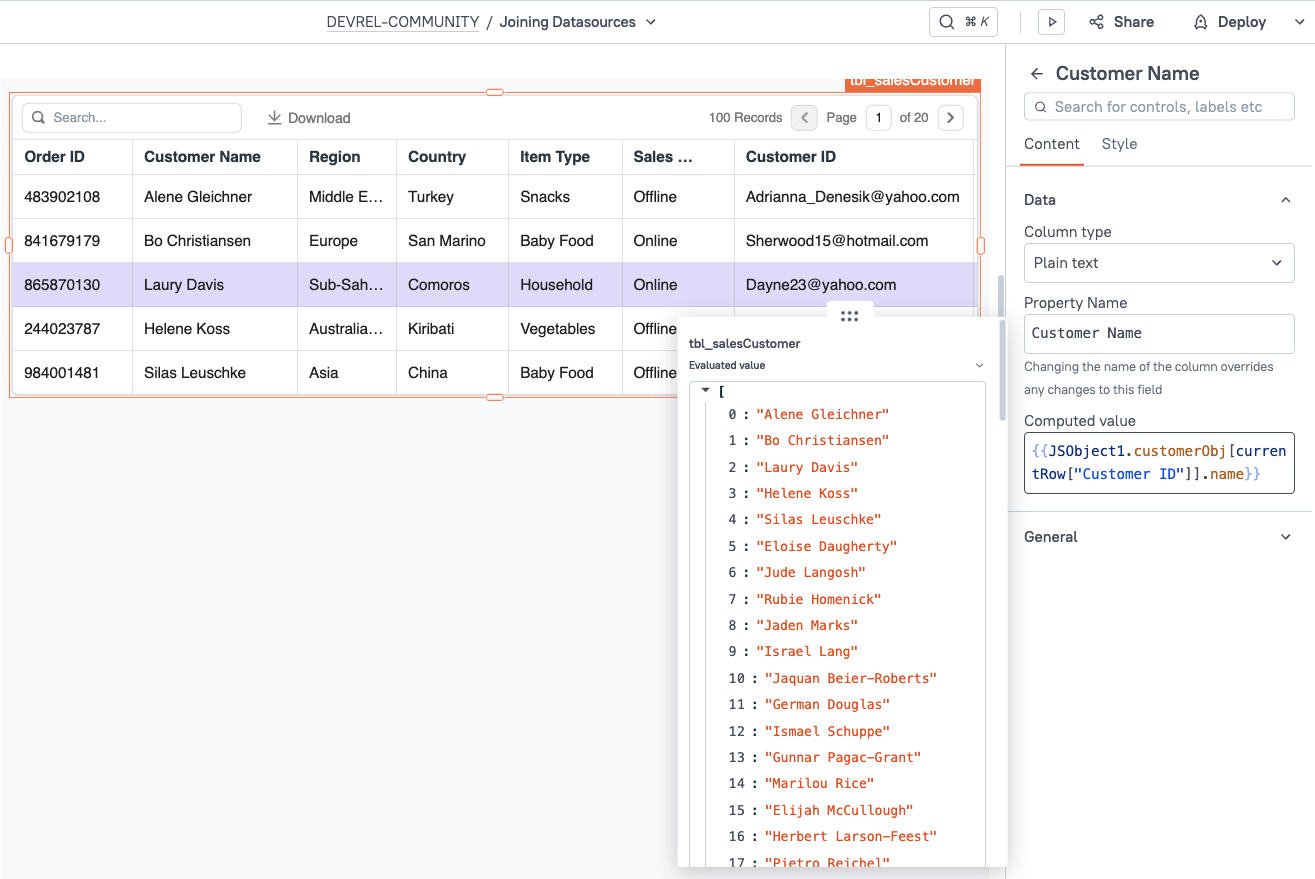Run the app using the play icon

tap(1051, 21)
